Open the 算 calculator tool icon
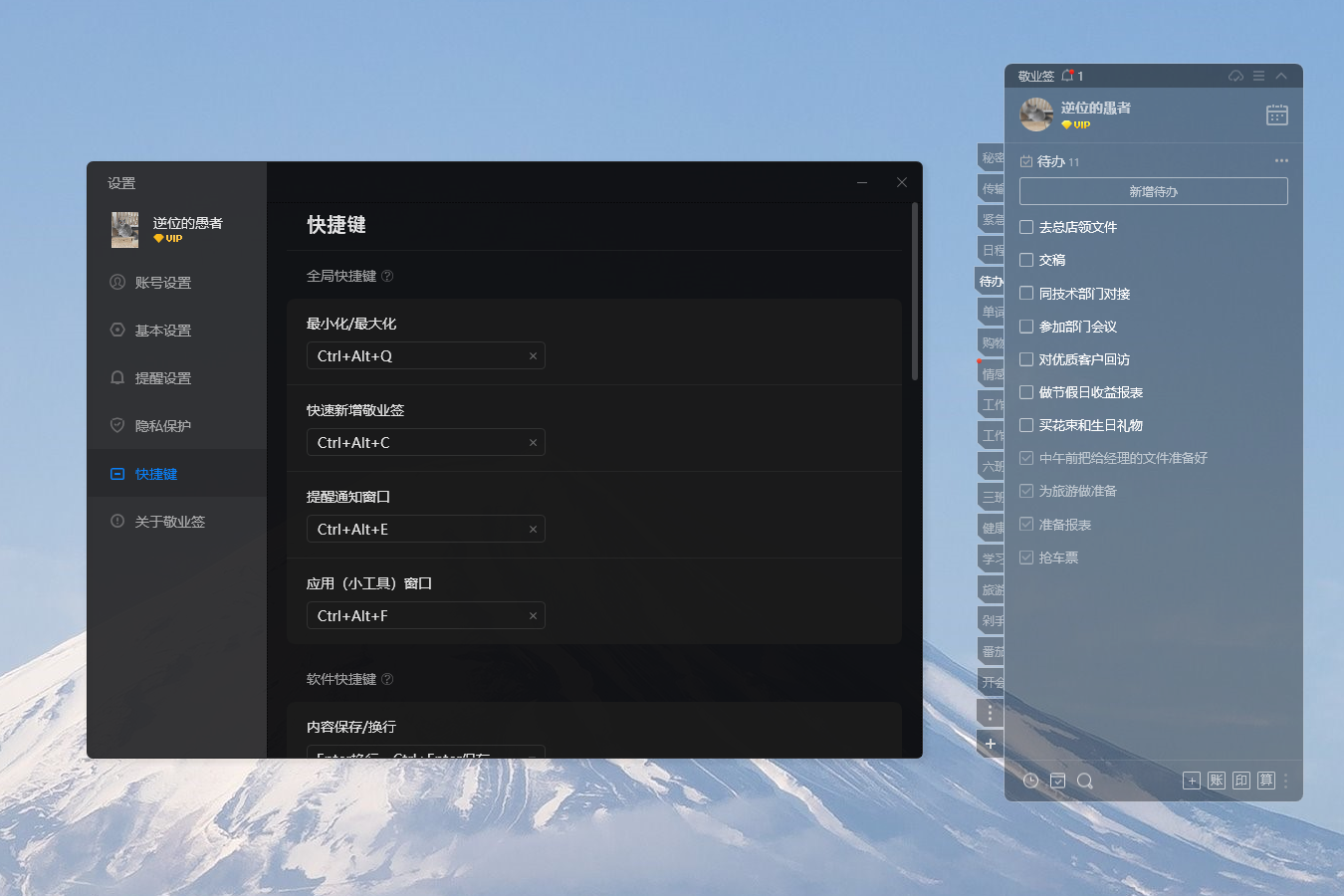The image size is (1344, 896). click(1265, 781)
